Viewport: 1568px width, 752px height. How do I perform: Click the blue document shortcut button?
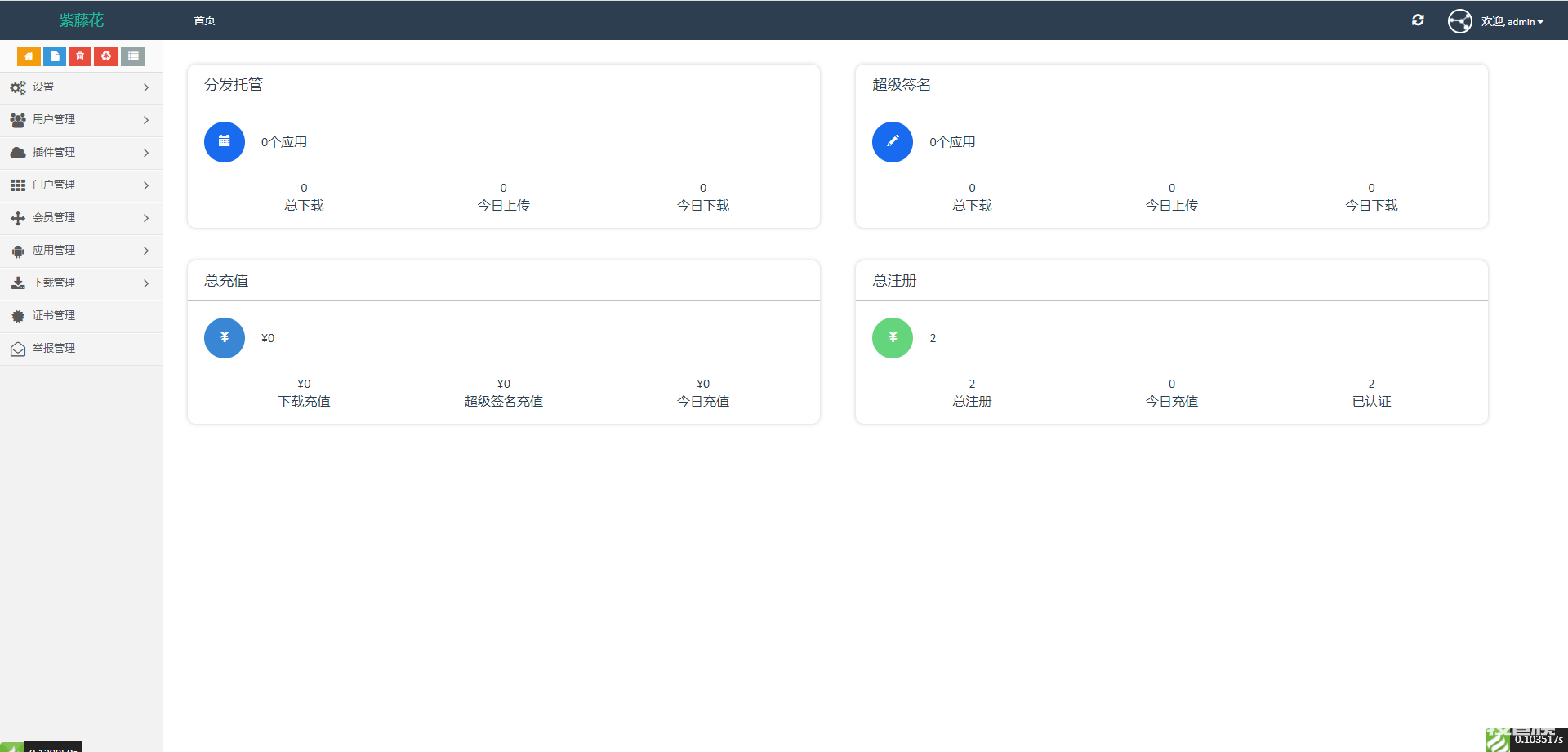pyautogui.click(x=55, y=56)
